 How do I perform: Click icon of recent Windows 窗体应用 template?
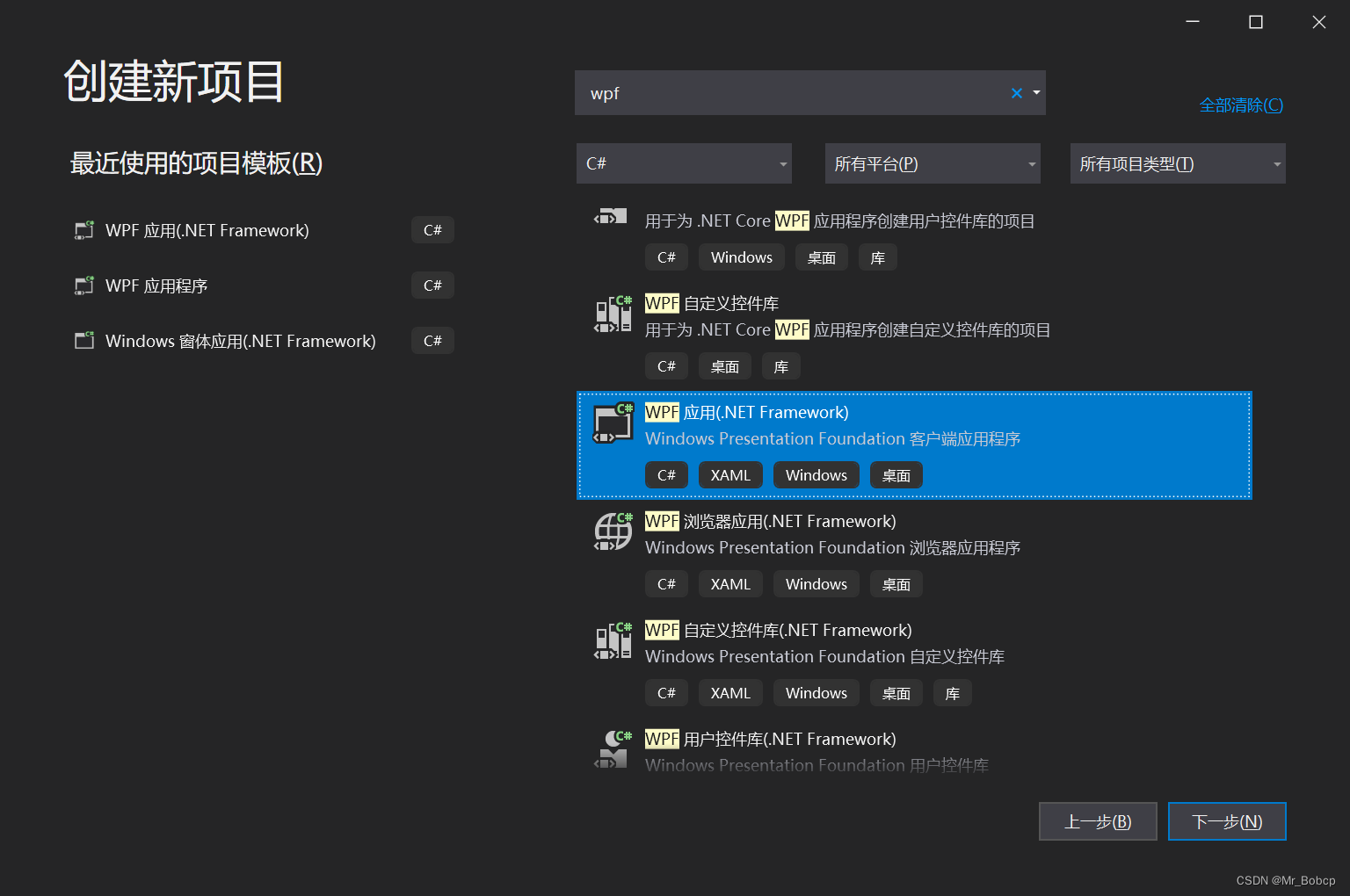pos(84,341)
